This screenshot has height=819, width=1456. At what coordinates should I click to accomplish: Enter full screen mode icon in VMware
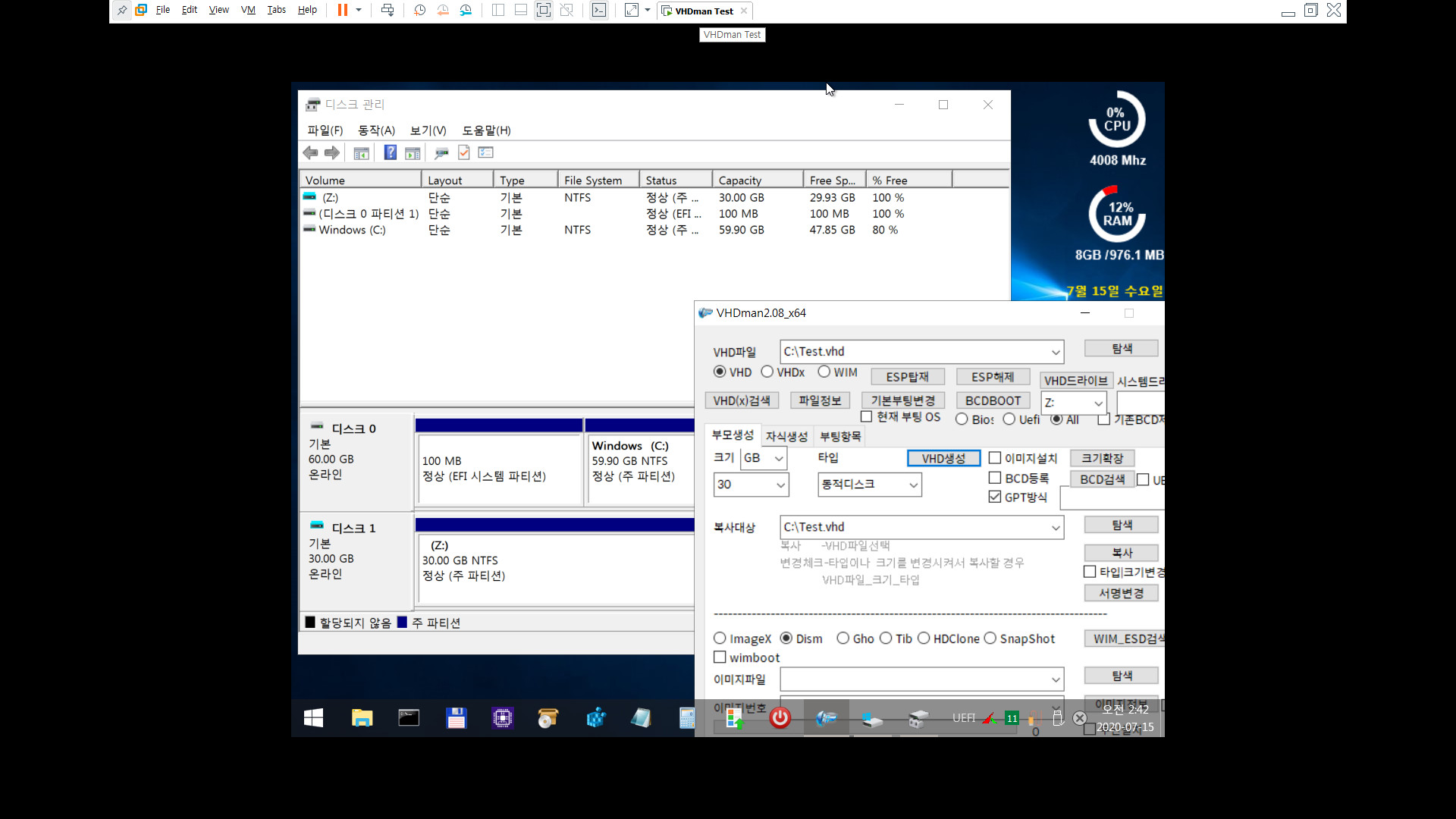[x=544, y=10]
